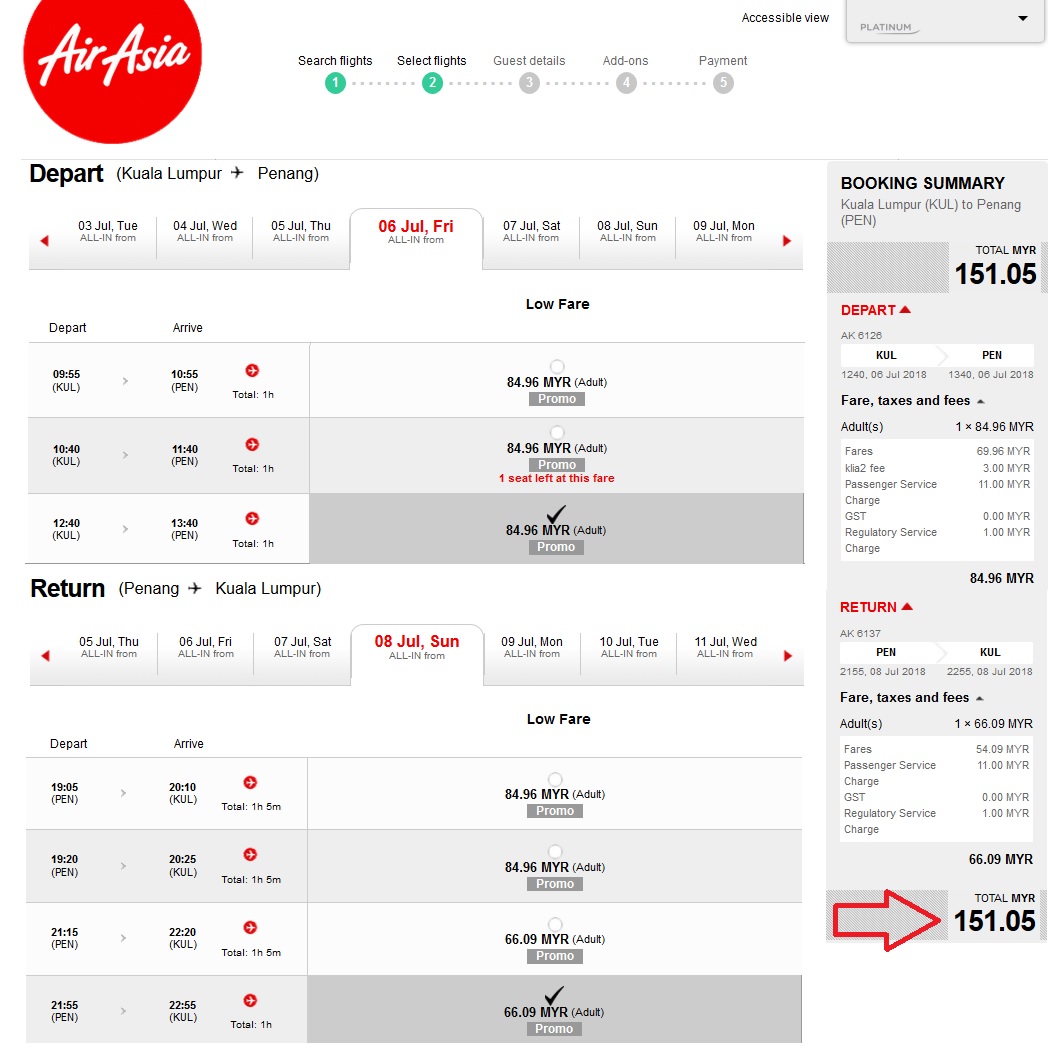Viewport: 1048px width, 1052px height.
Task: Select the 09:55 departure 84.96 MYR fare
Action: (x=557, y=367)
